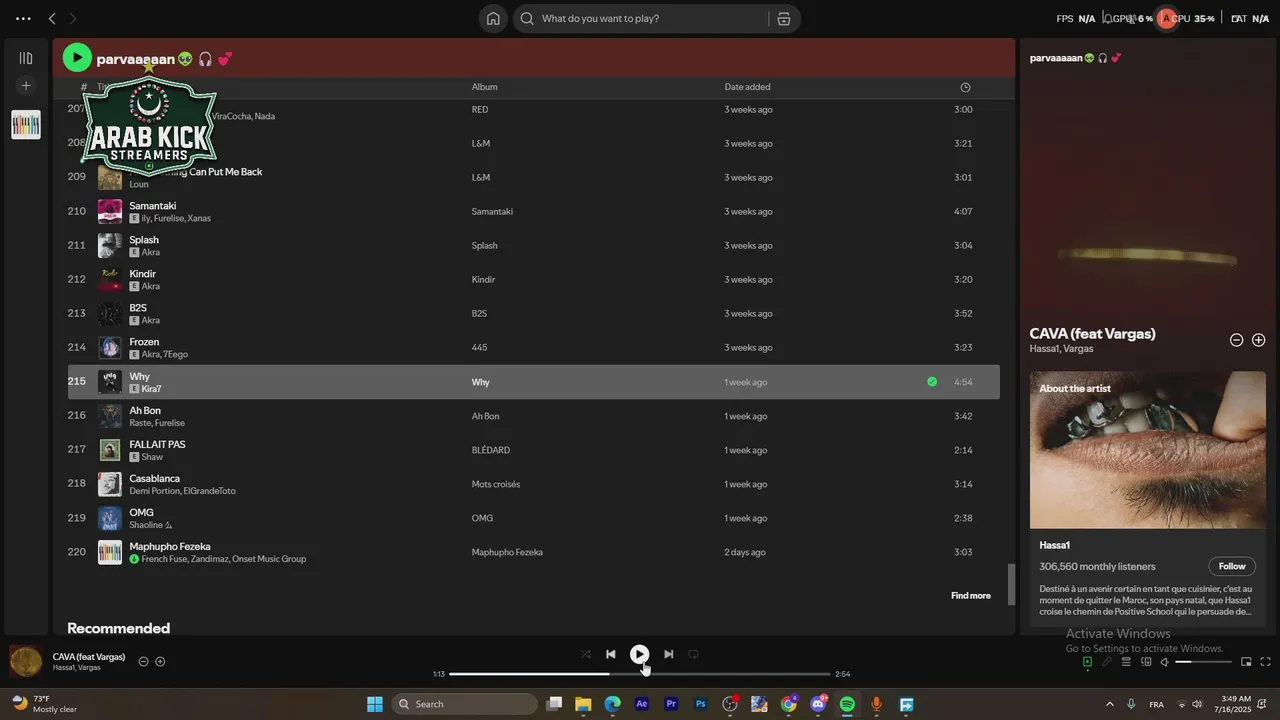This screenshot has height=720, width=1280.
Task: Click the Windows taskbar Search box
Action: pyautogui.click(x=464, y=704)
